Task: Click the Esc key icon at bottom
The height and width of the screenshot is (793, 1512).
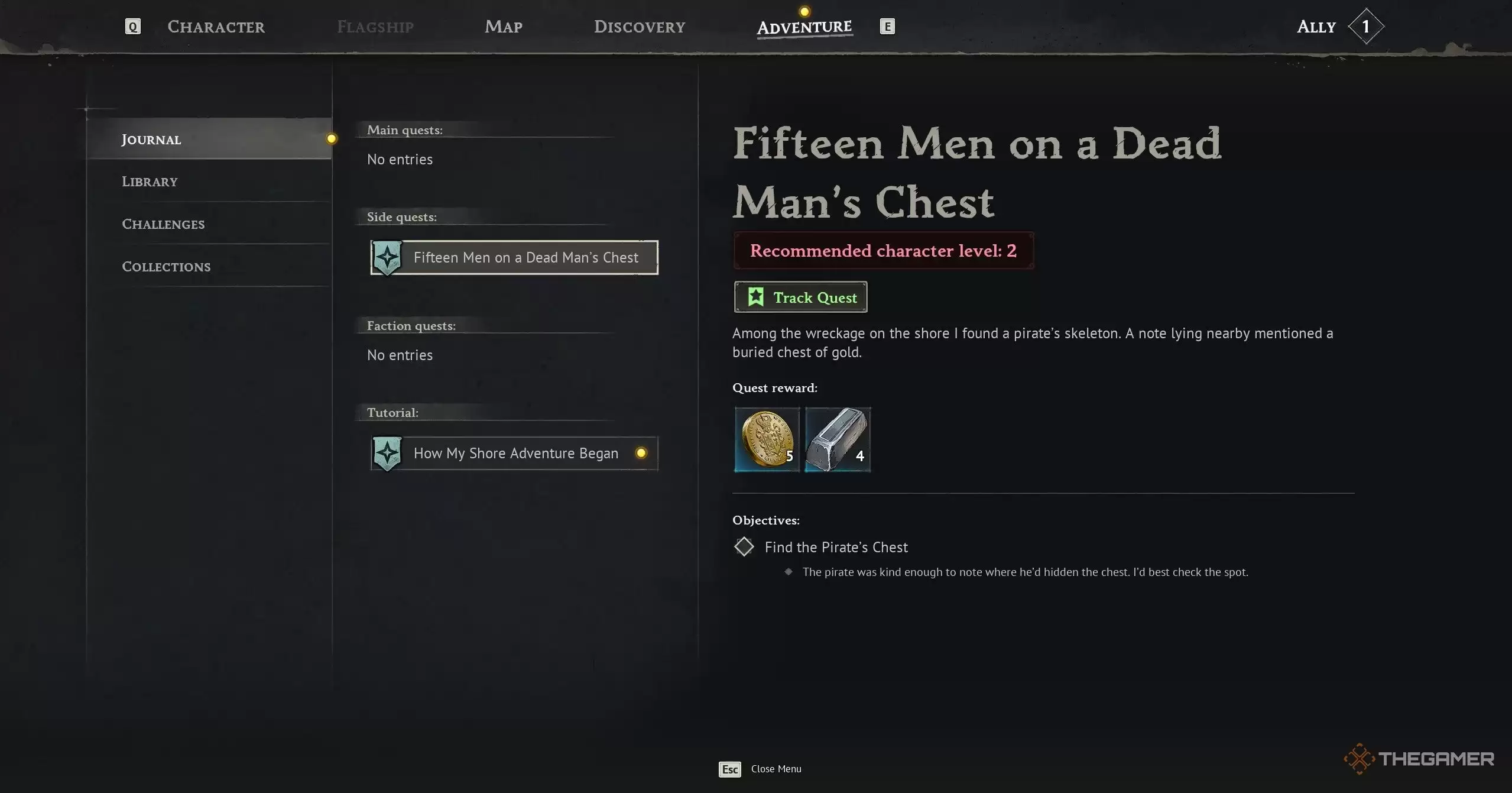Action: click(730, 769)
